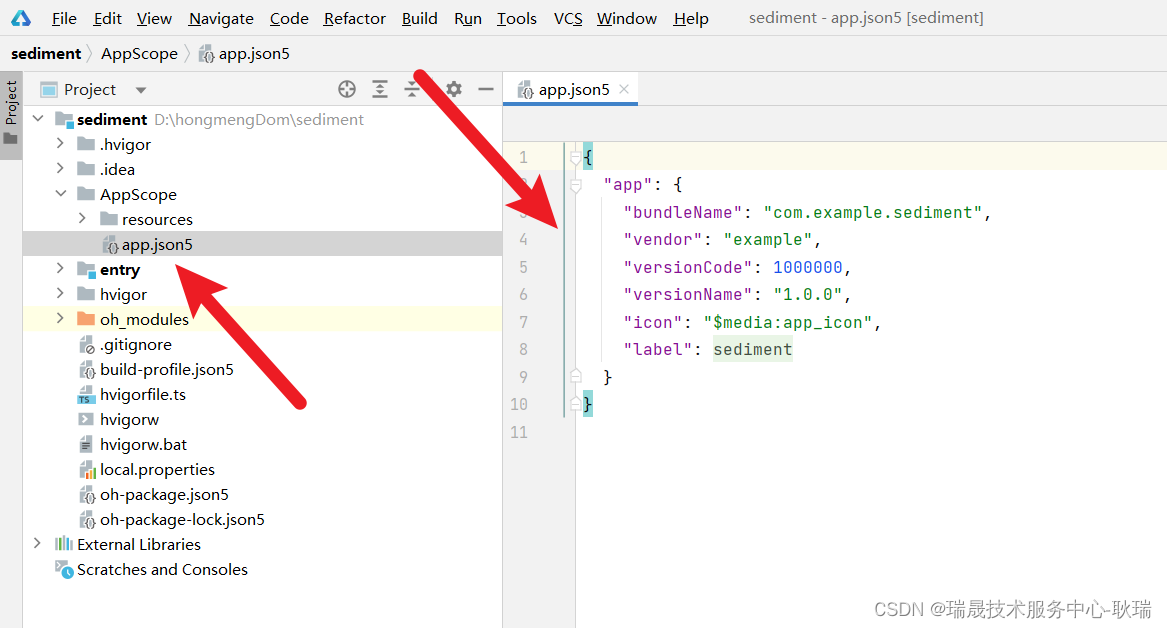Select the resources folder icon

109,219
